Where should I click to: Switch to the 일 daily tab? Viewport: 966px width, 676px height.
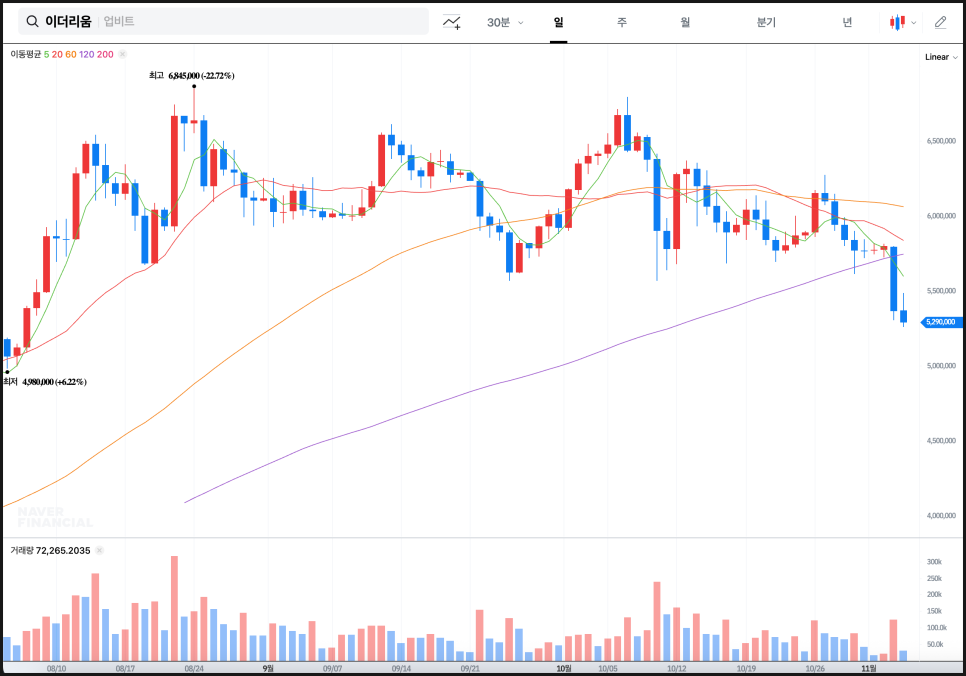coord(558,22)
